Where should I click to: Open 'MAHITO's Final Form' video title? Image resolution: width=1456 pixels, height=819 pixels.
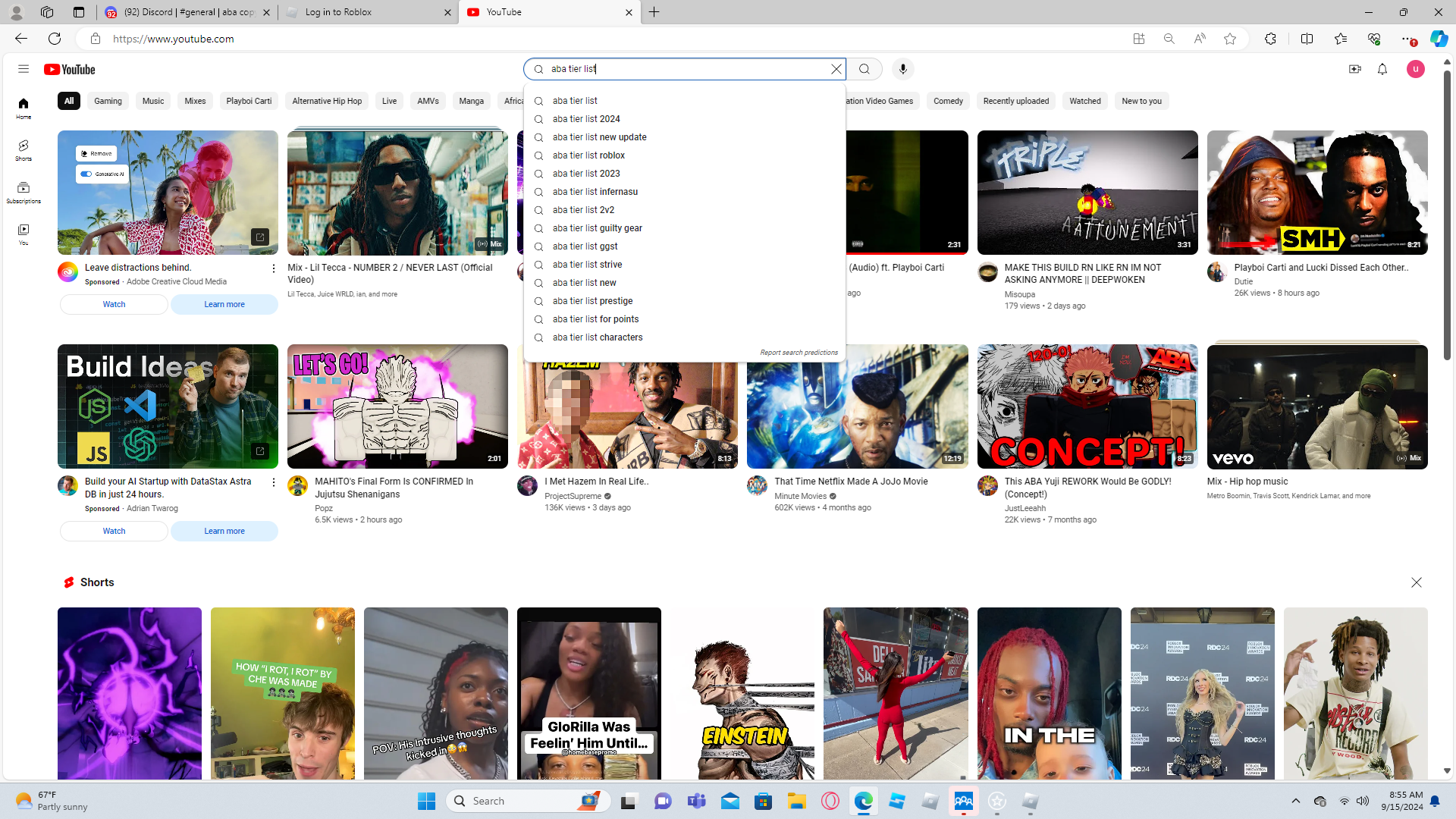point(394,488)
